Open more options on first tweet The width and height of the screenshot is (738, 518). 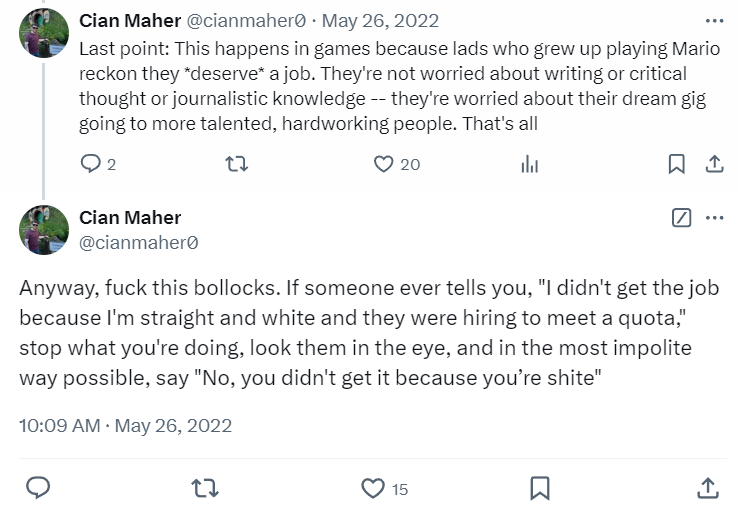click(714, 20)
